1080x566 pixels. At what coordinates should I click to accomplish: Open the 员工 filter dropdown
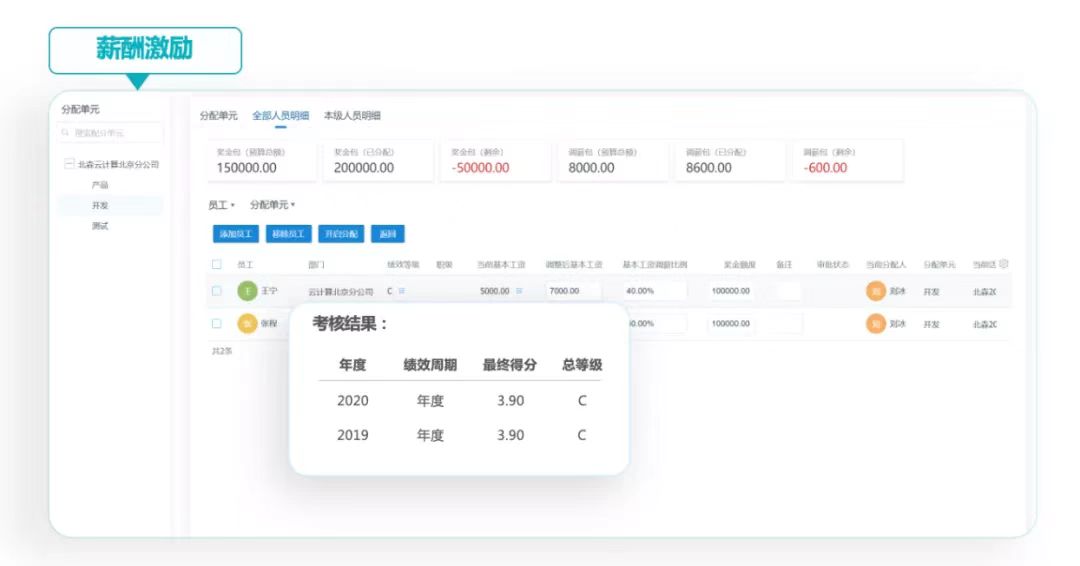(221, 205)
